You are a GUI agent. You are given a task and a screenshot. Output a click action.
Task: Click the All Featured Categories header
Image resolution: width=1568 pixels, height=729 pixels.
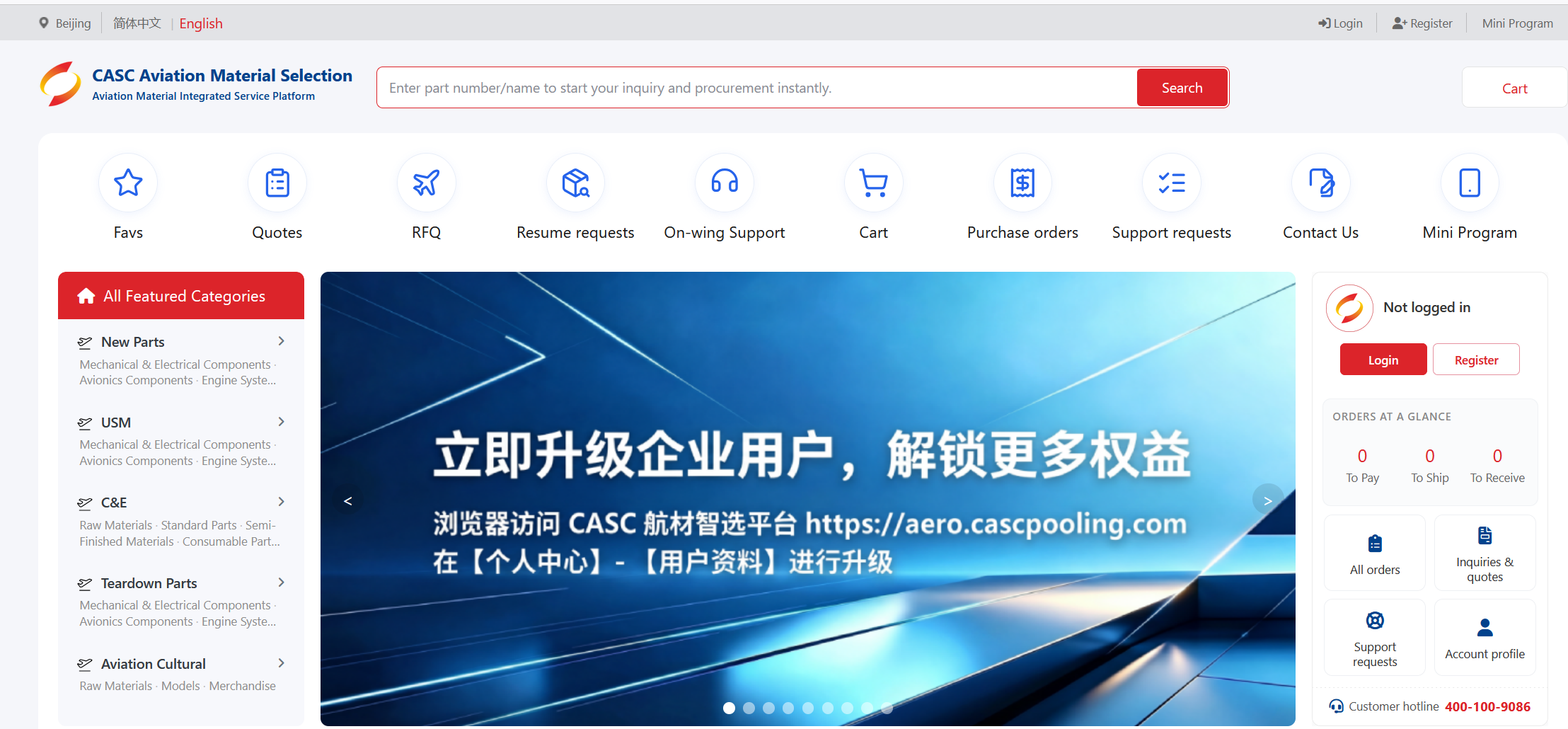coord(181,296)
